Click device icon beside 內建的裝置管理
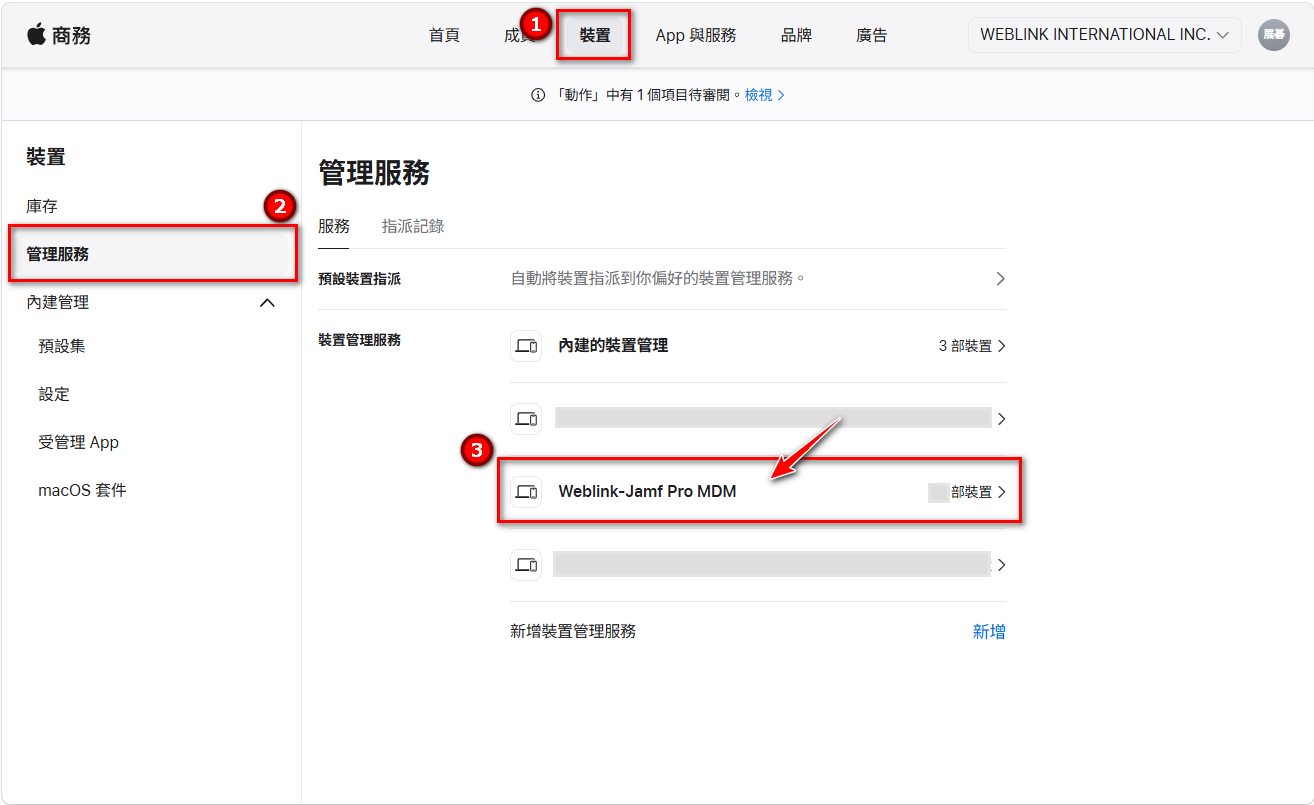1314x805 pixels. (x=526, y=346)
